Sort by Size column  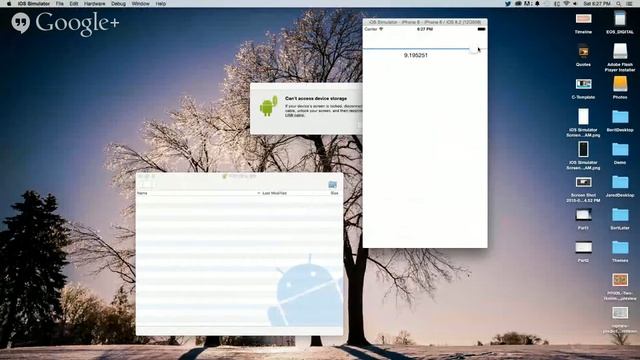(x=334, y=193)
